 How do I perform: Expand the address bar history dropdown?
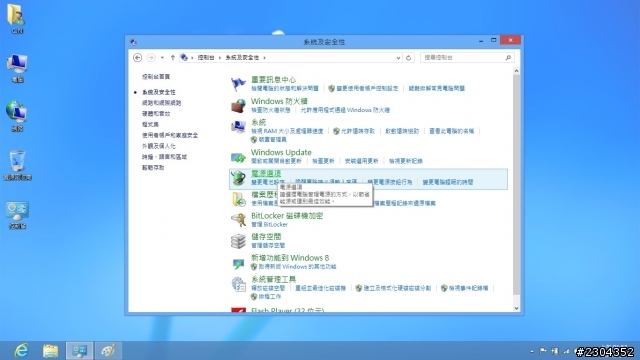pyautogui.click(x=398, y=58)
